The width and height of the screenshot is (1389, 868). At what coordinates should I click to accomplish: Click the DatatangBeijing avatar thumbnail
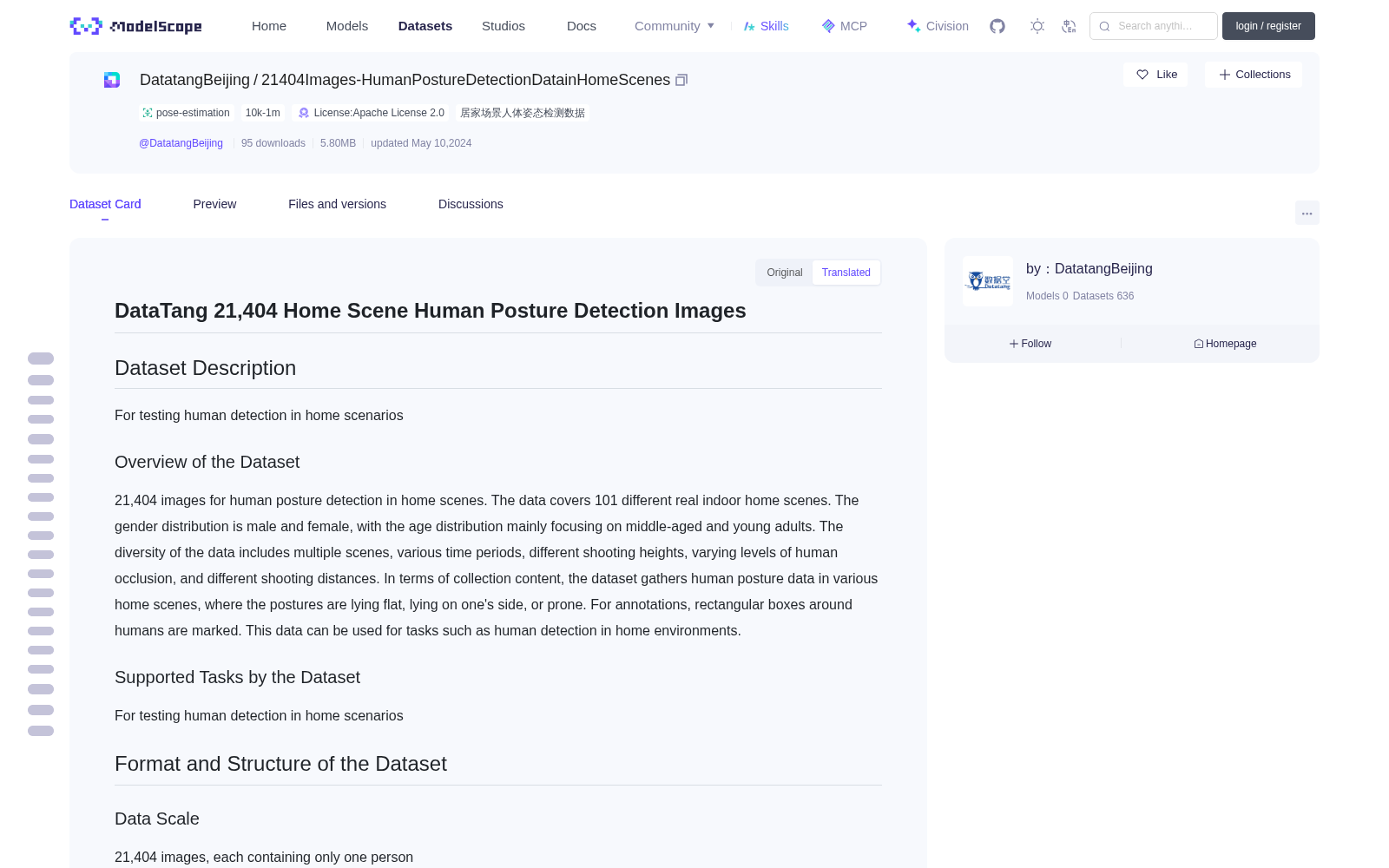[x=988, y=281]
